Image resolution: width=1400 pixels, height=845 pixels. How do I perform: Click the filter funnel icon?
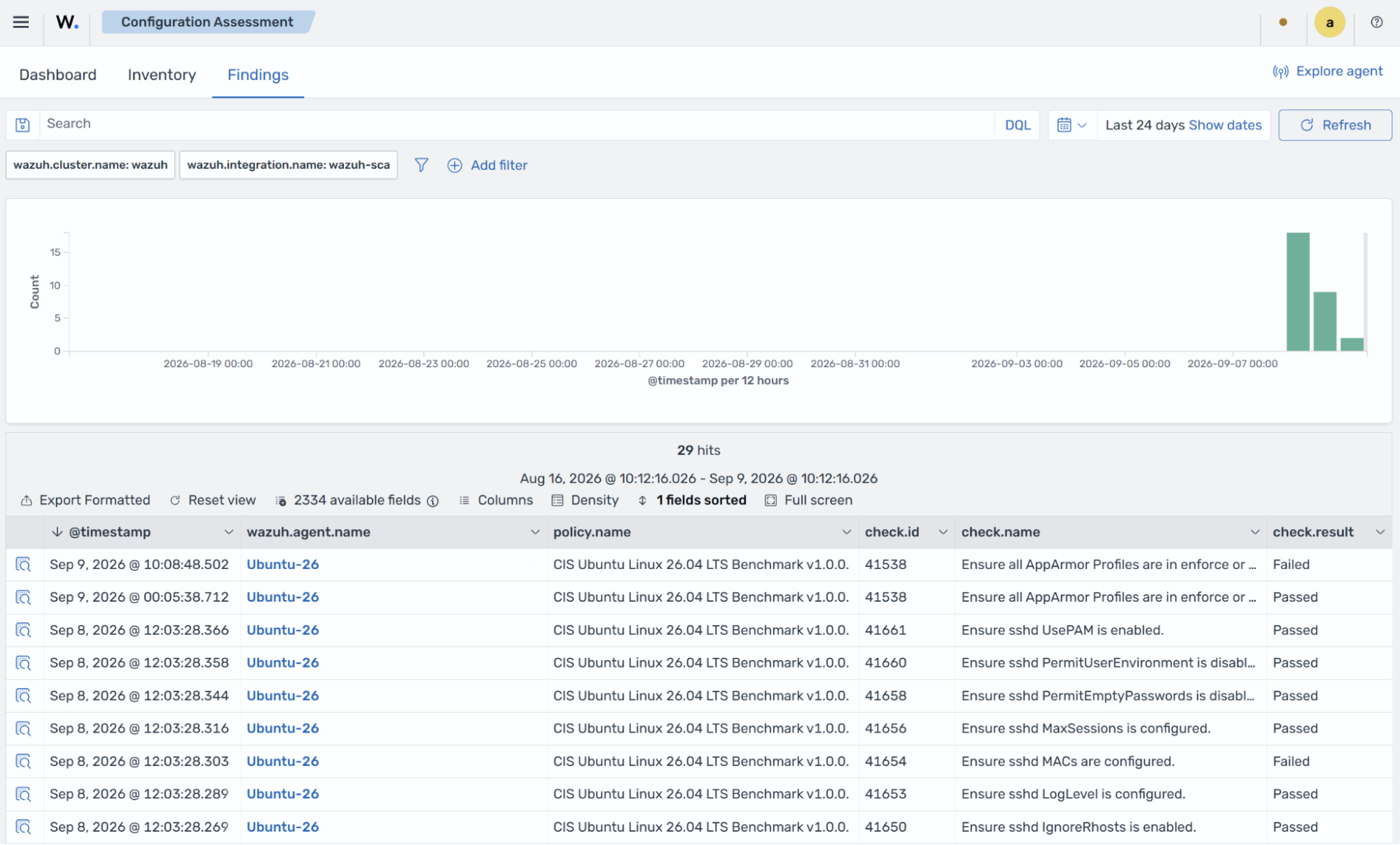[x=421, y=165]
